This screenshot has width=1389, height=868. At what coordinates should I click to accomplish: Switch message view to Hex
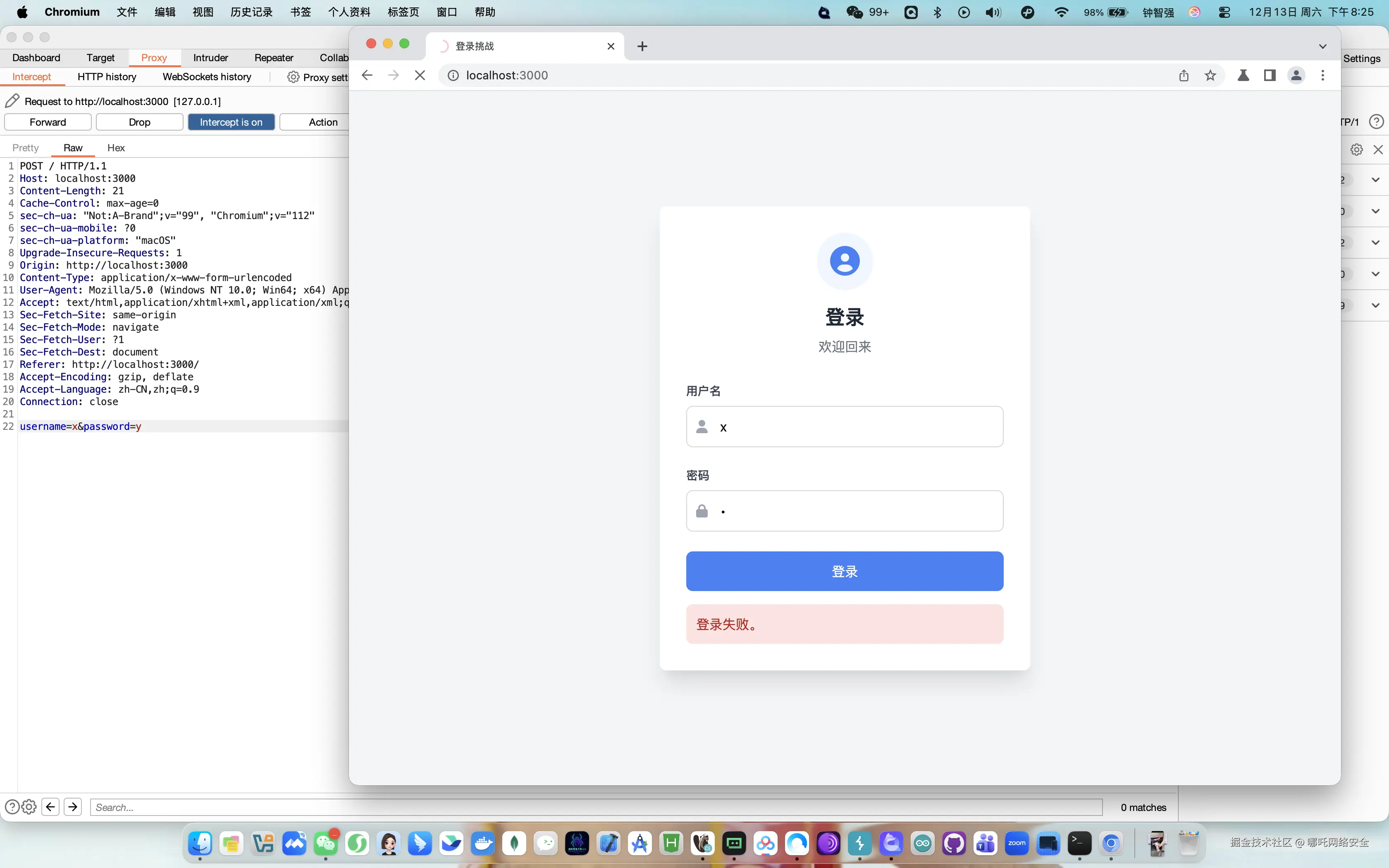[116, 148]
